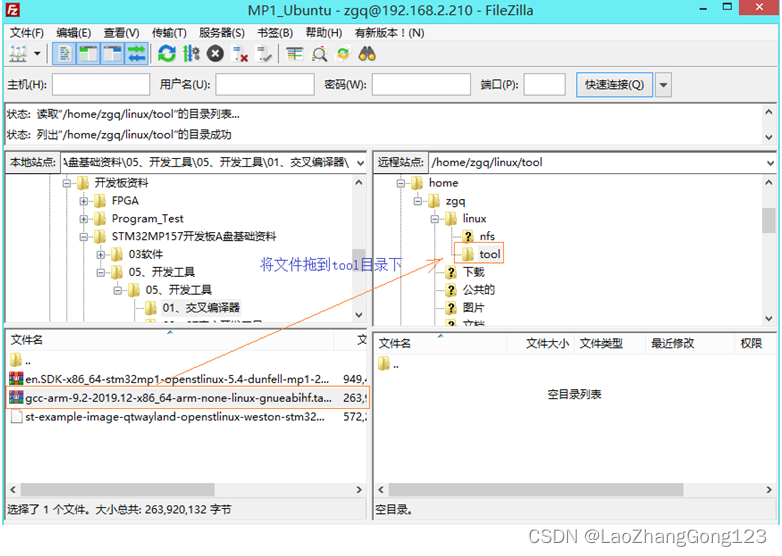Open the local site path dropdown
Screen dimensions: 782x556
361,163
